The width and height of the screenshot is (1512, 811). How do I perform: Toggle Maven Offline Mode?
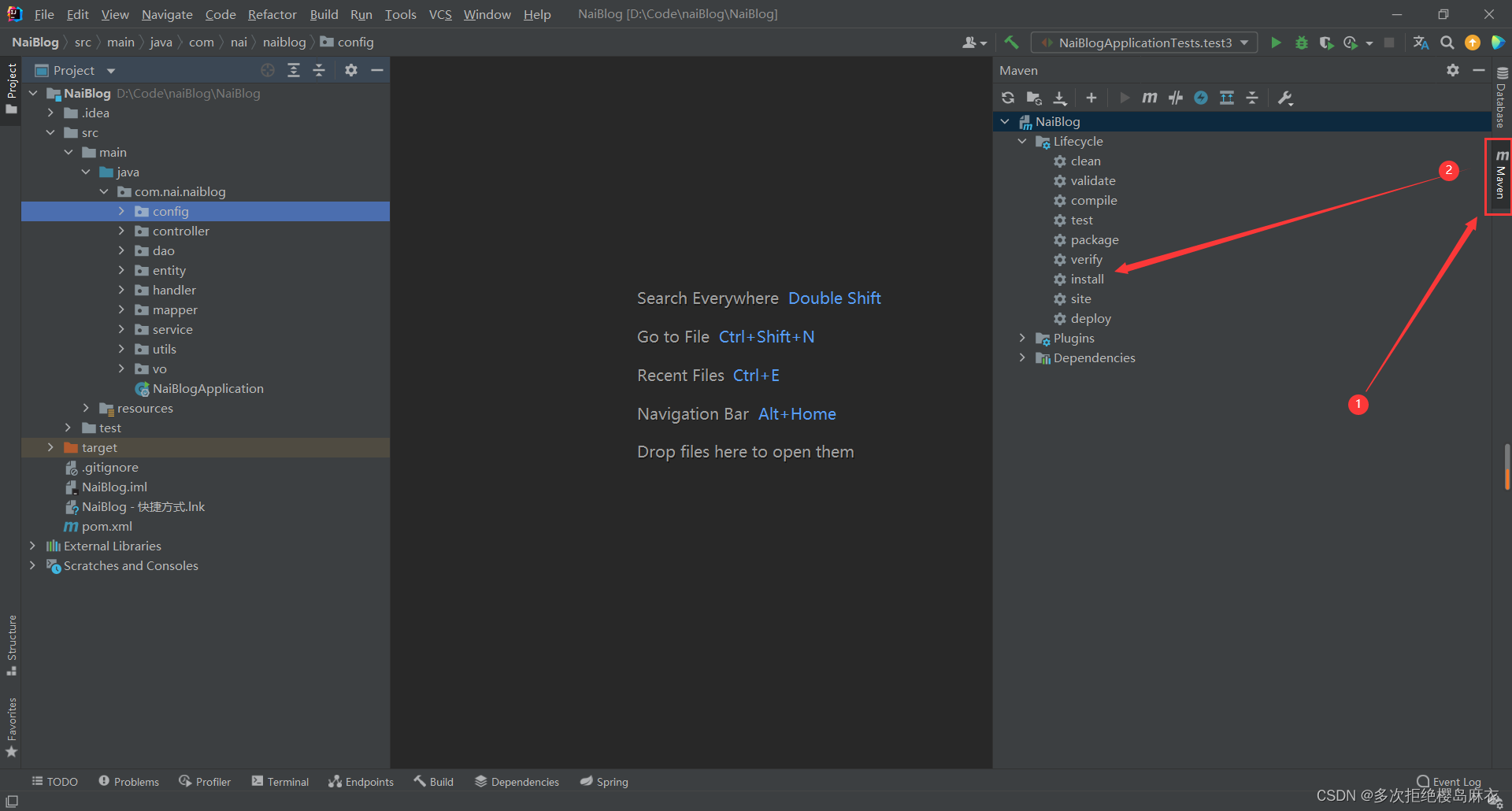click(1176, 98)
